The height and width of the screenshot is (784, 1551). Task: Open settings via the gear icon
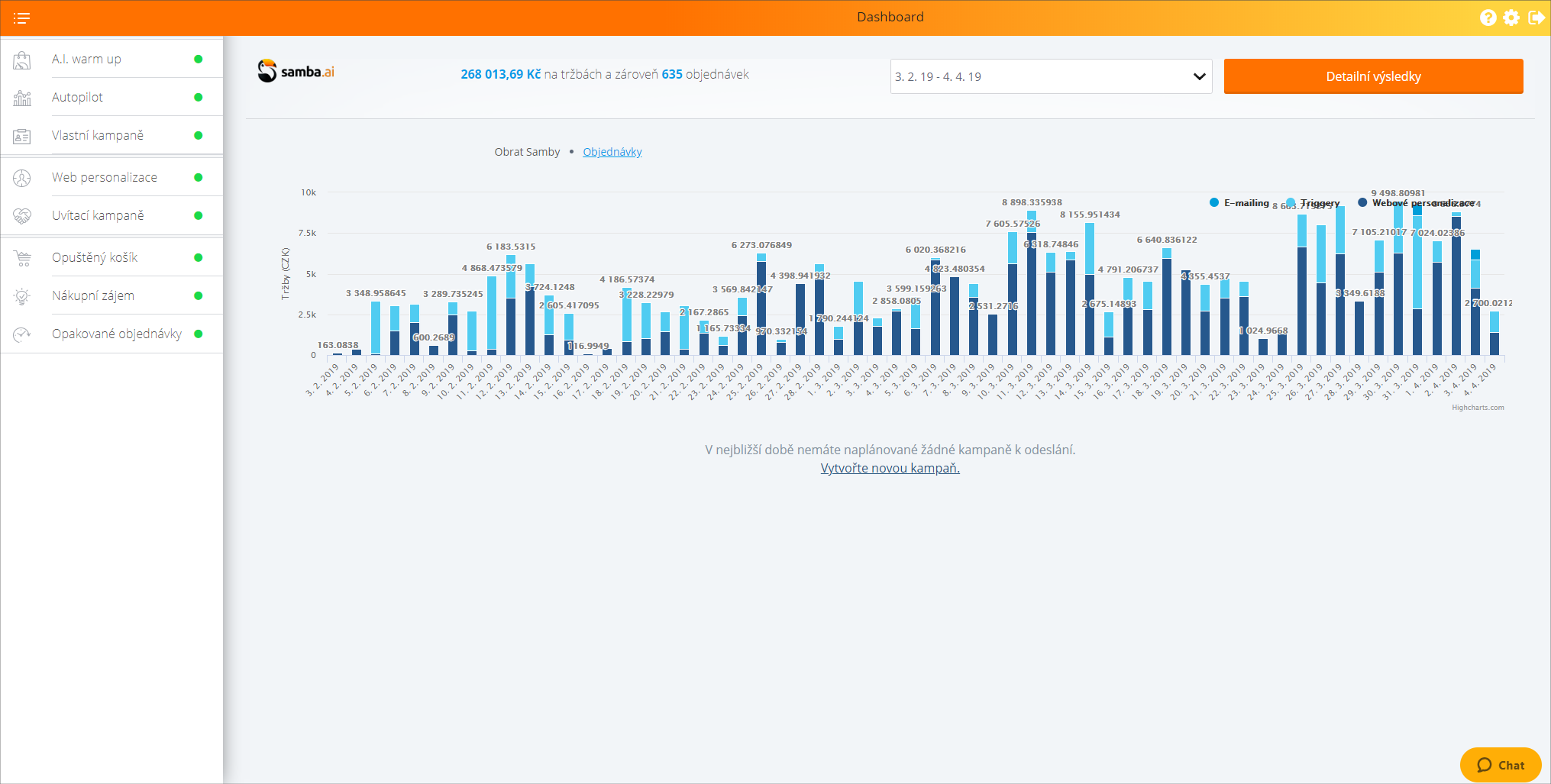click(x=1511, y=17)
